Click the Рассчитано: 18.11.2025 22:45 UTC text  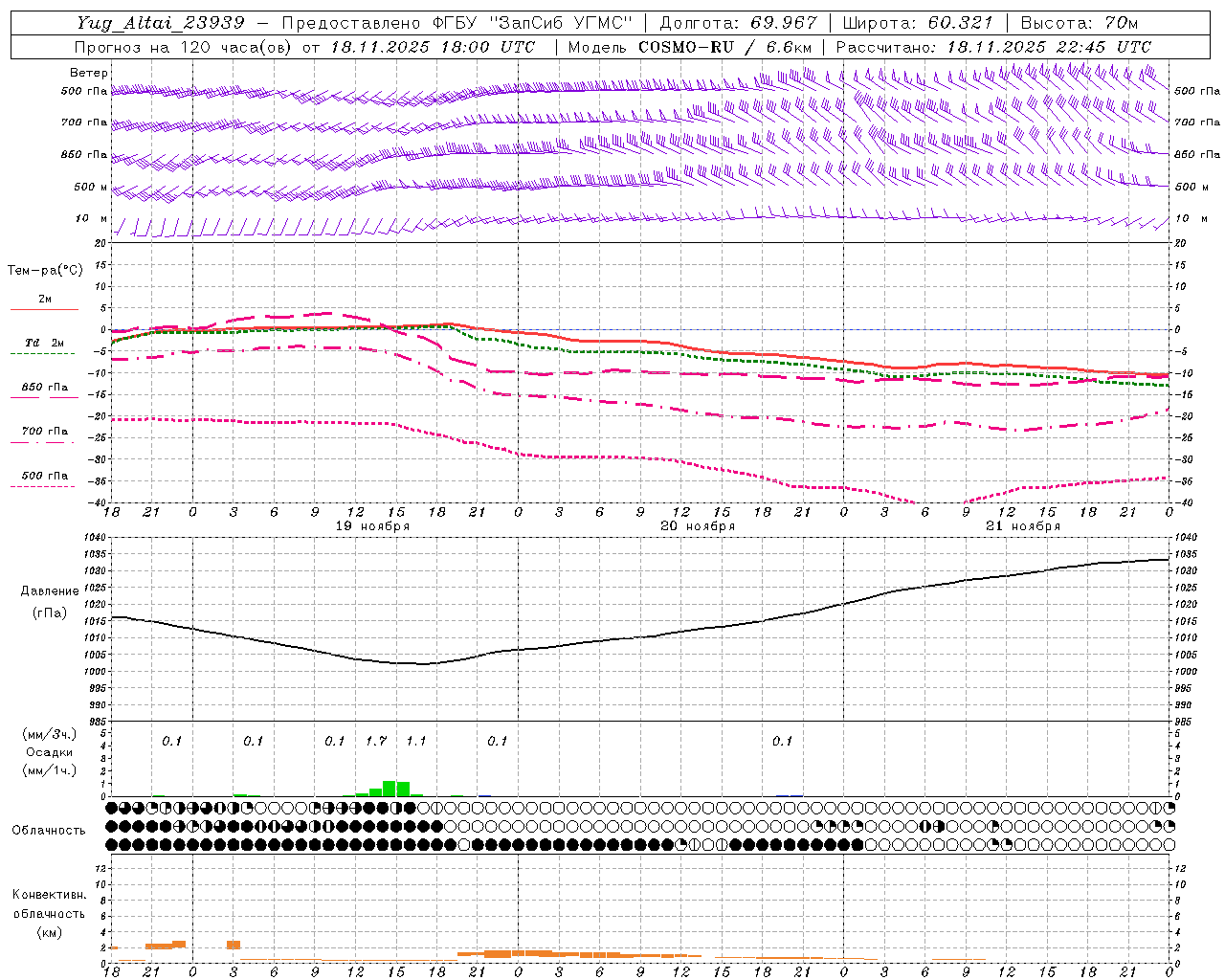pyautogui.click(x=993, y=47)
